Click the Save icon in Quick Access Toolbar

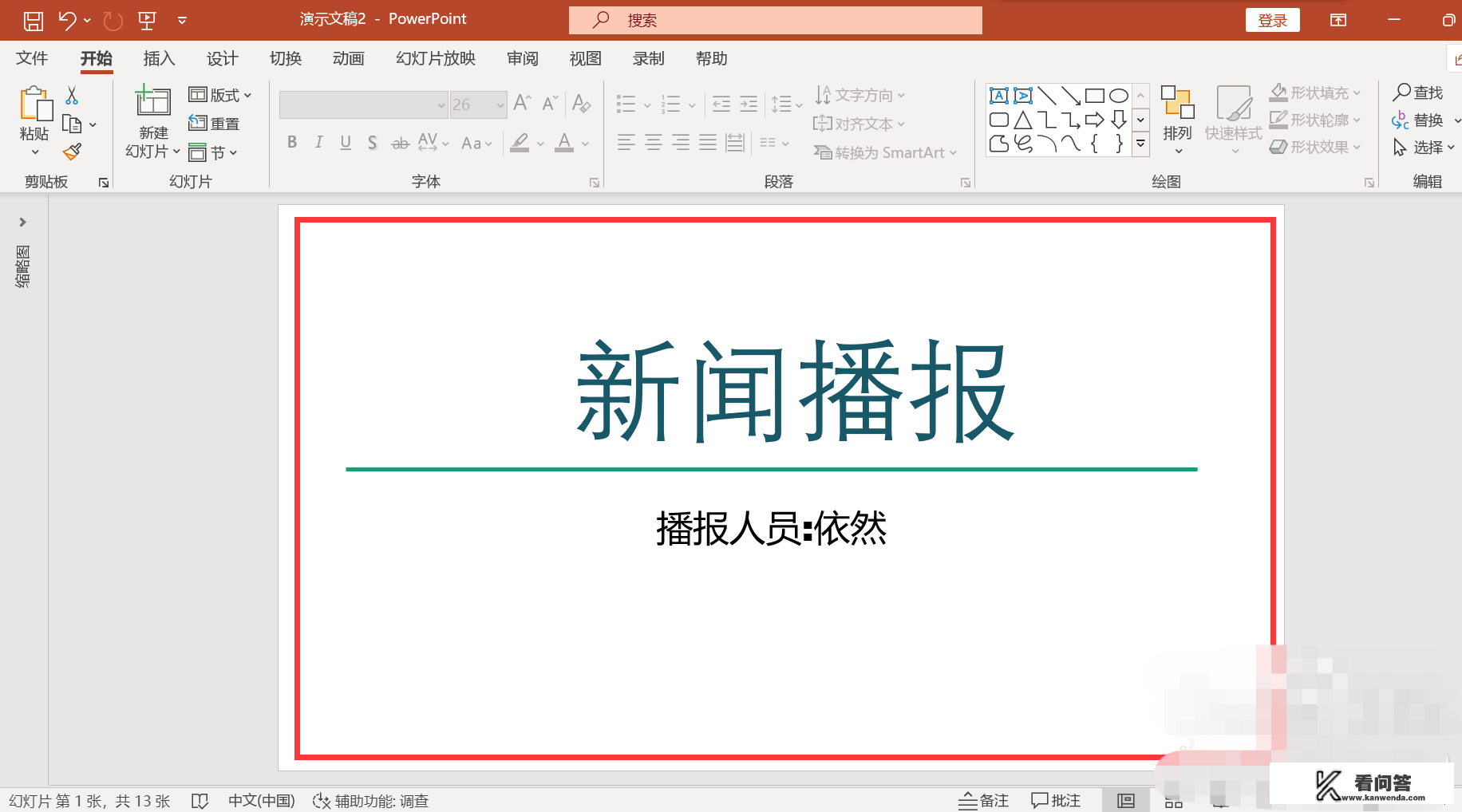33,19
